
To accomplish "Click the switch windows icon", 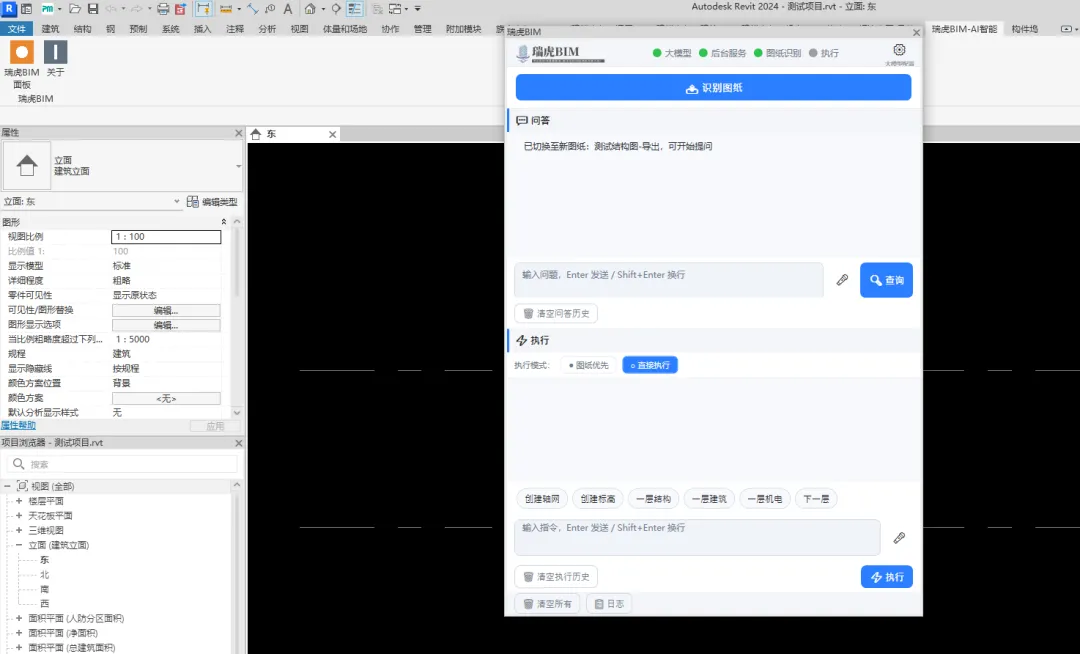I will coord(395,9).
